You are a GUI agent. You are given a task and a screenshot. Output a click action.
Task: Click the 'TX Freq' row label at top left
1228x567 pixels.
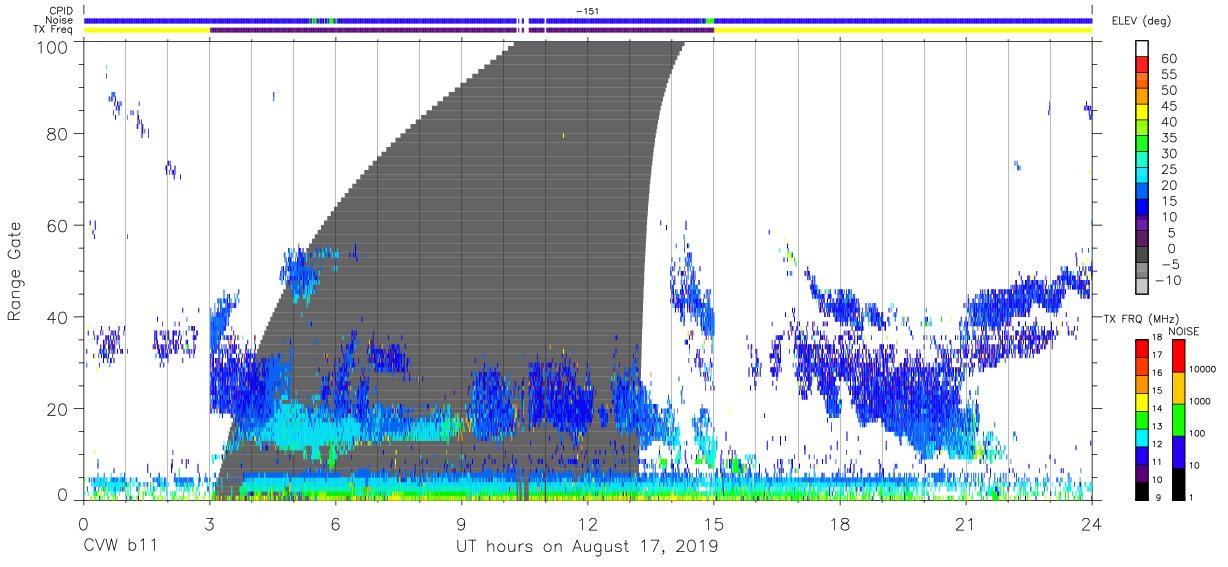click(54, 30)
